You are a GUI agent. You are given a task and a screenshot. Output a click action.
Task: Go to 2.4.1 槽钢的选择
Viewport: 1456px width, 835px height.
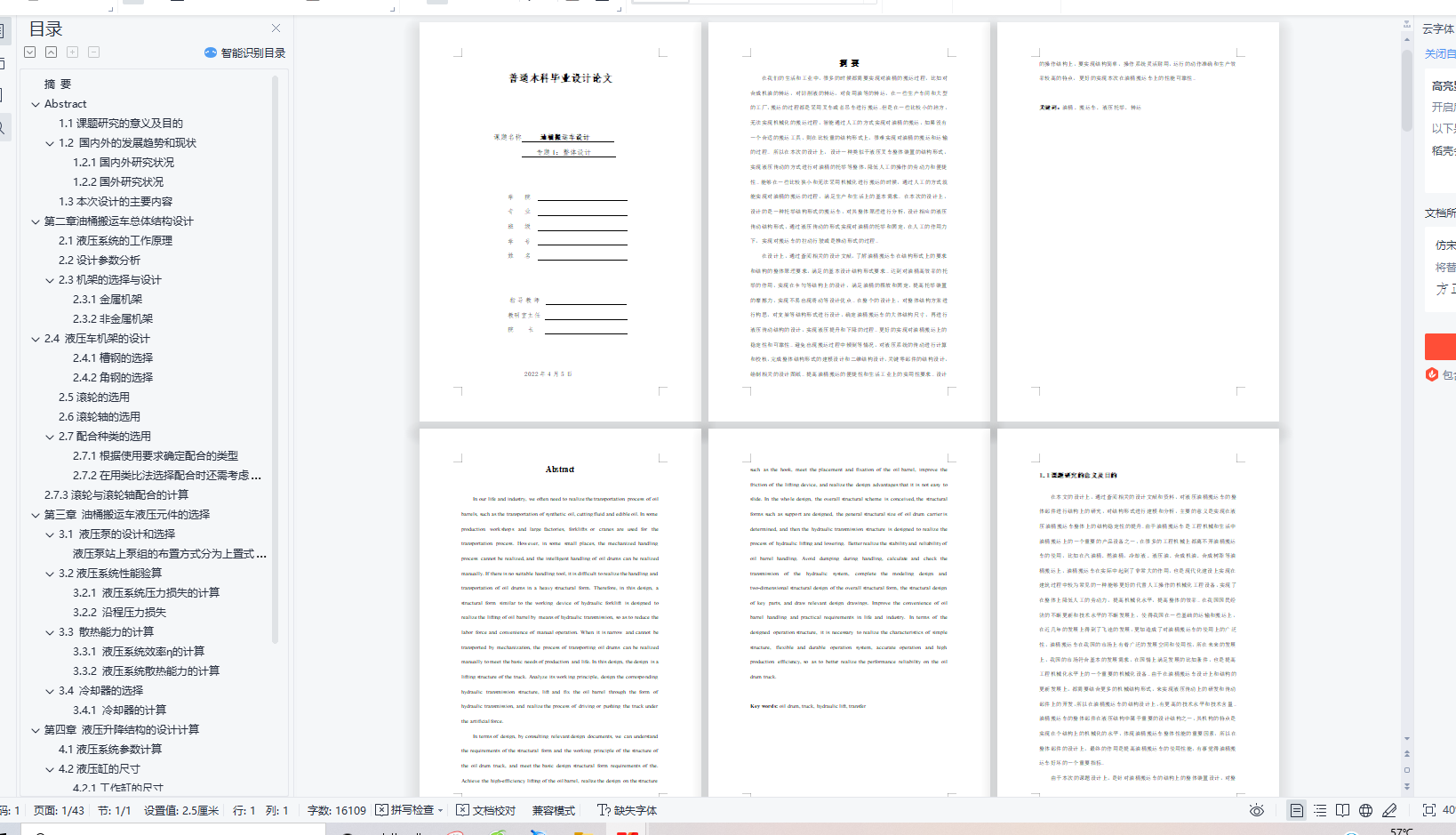113,358
